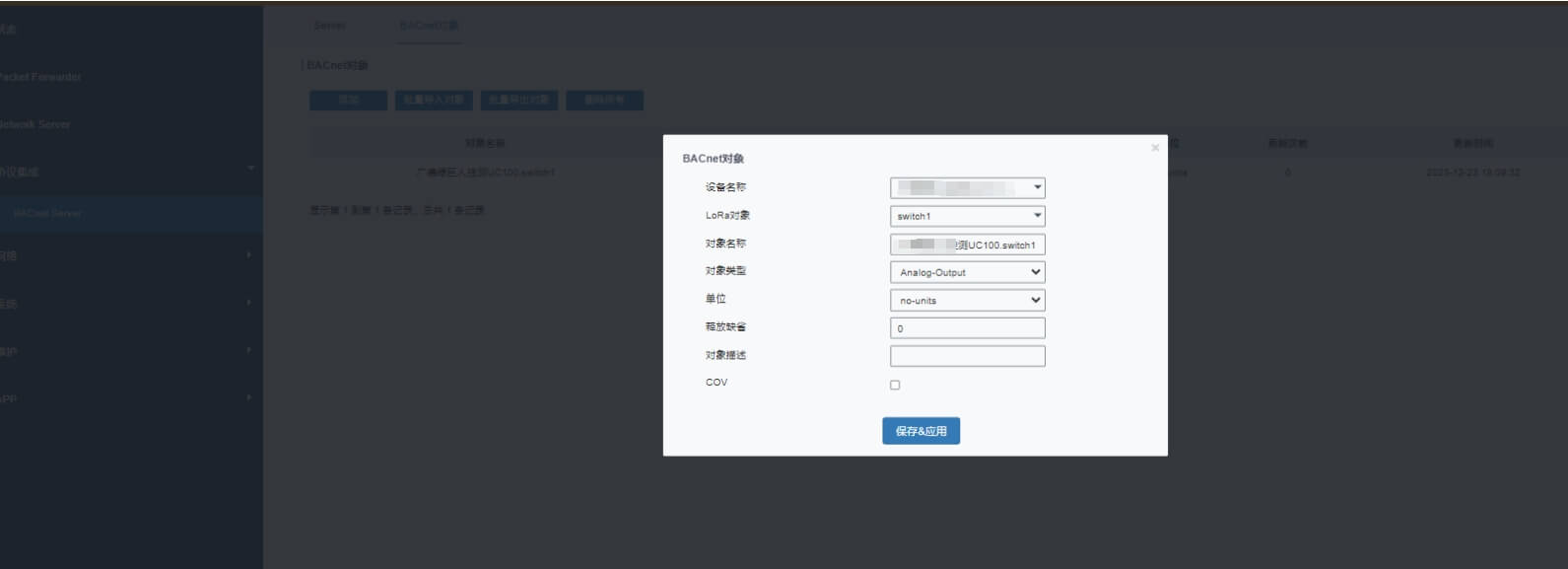This screenshot has width=1568, height=569.
Task: Select BACnet Server in the sidebar
Action: point(47,213)
